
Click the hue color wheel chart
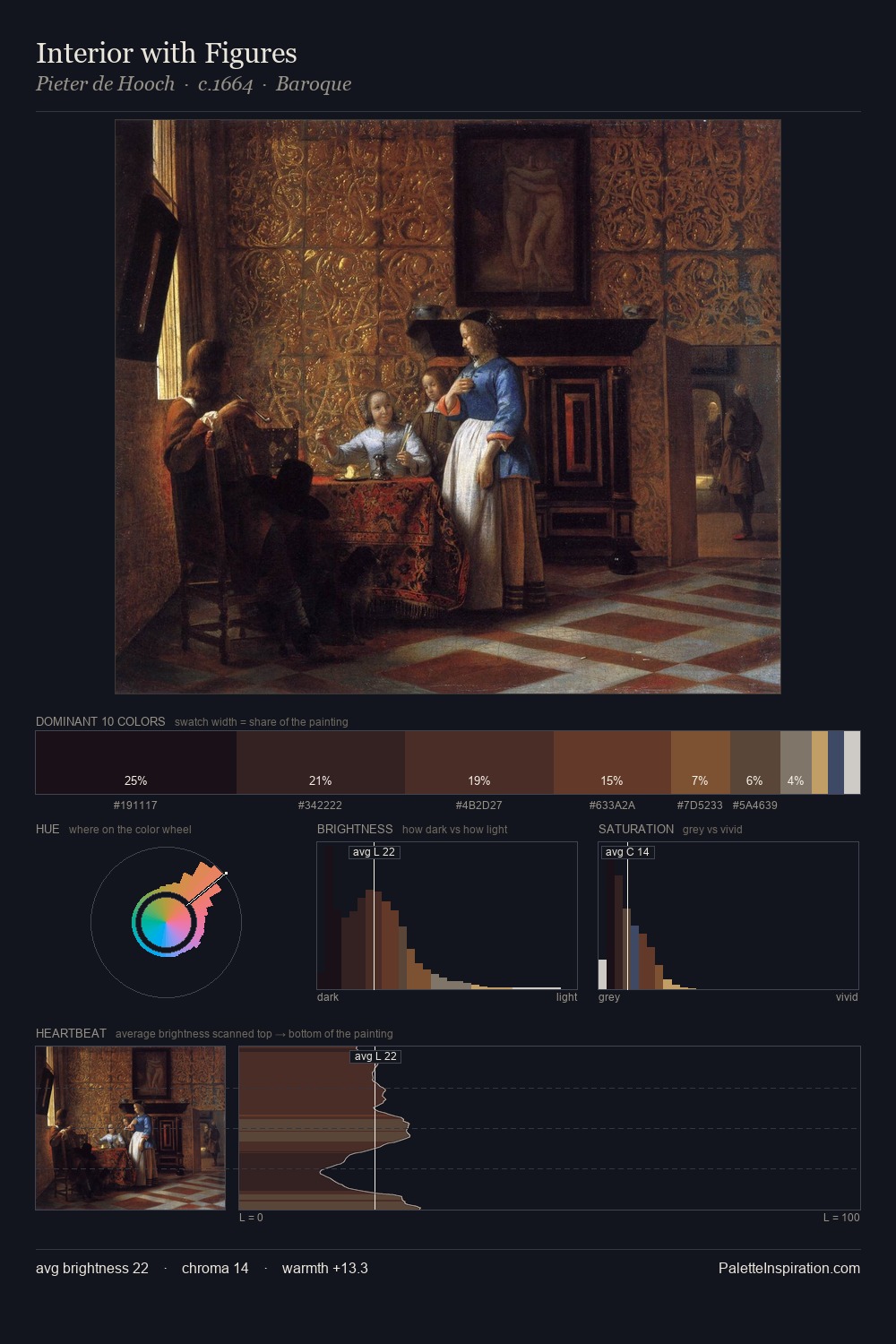tap(166, 922)
